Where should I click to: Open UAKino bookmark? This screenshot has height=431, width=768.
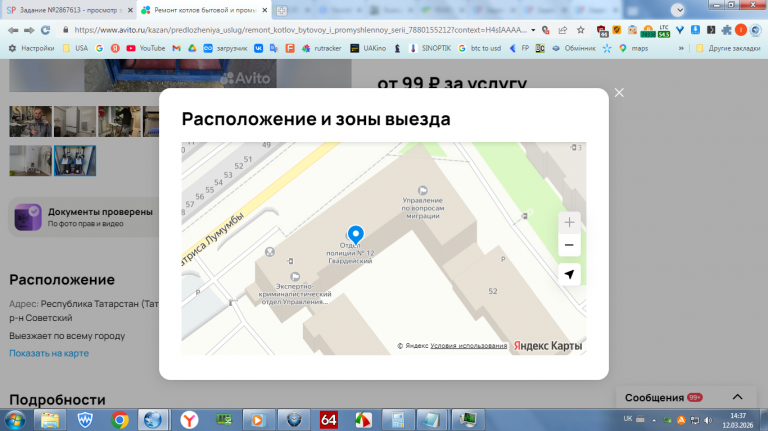(x=368, y=48)
